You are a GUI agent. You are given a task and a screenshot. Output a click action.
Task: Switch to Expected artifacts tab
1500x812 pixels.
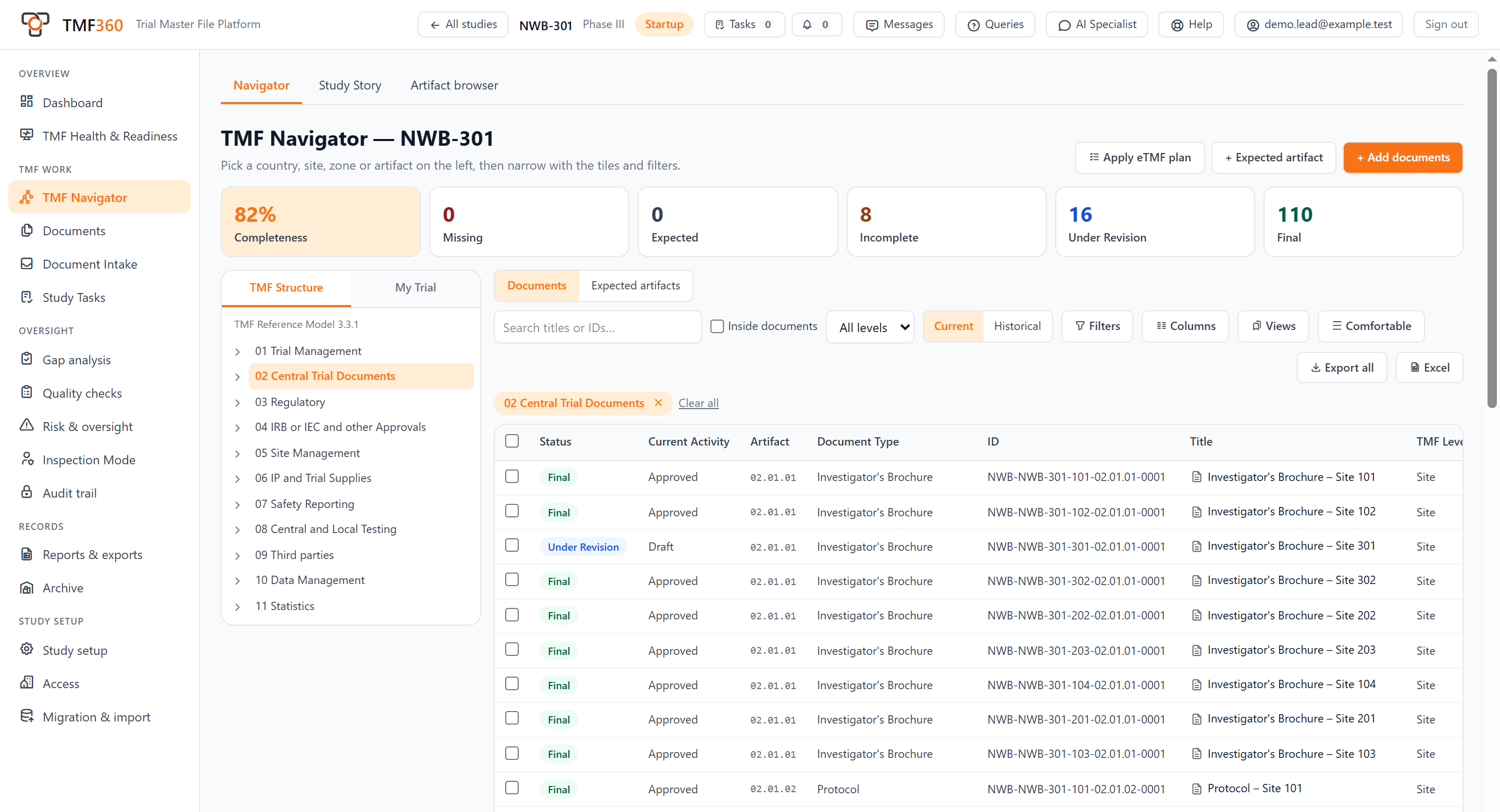pyautogui.click(x=635, y=286)
